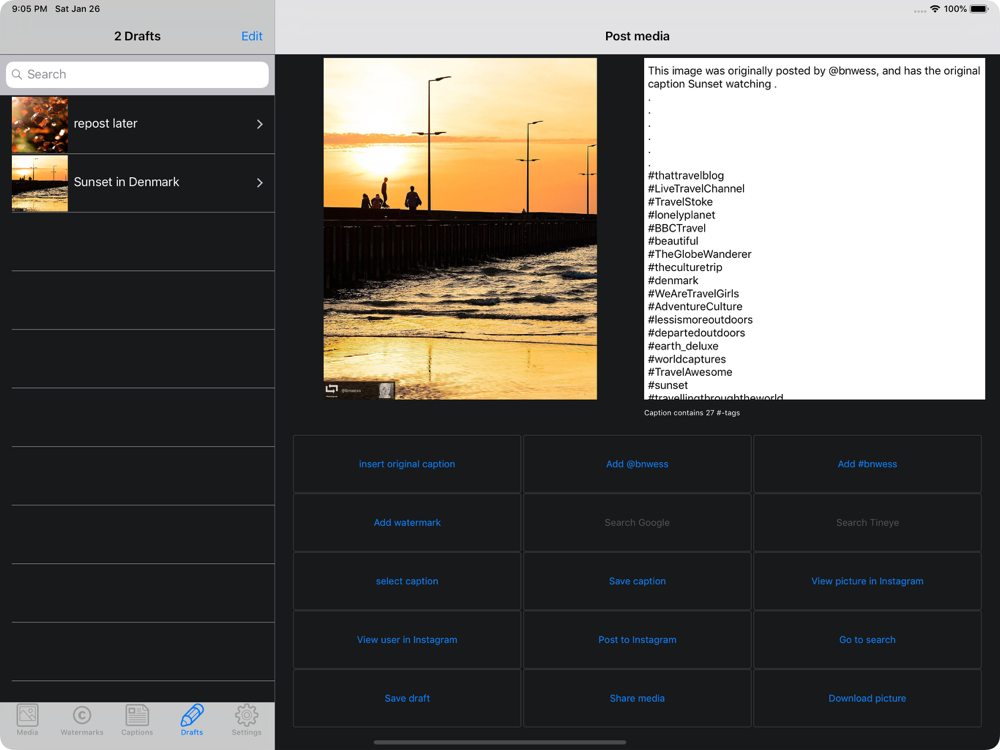Screen dimensions: 1000x750
Task: Expand the 'repost later' draft chevron
Action: [260, 124]
